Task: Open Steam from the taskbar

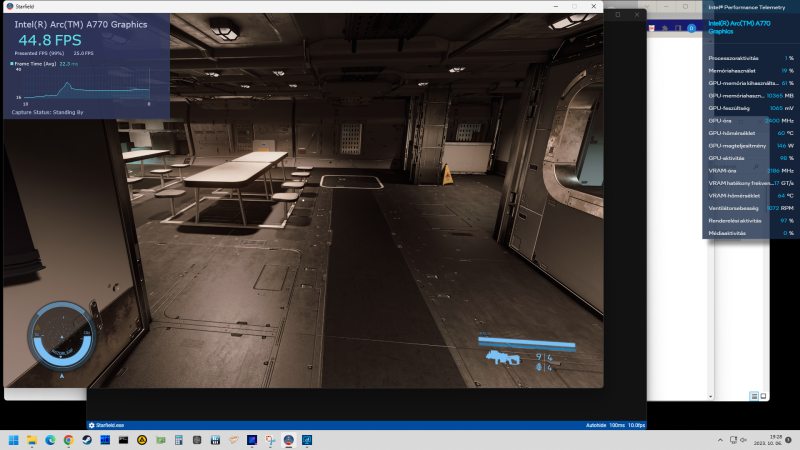Action: [x=87, y=440]
